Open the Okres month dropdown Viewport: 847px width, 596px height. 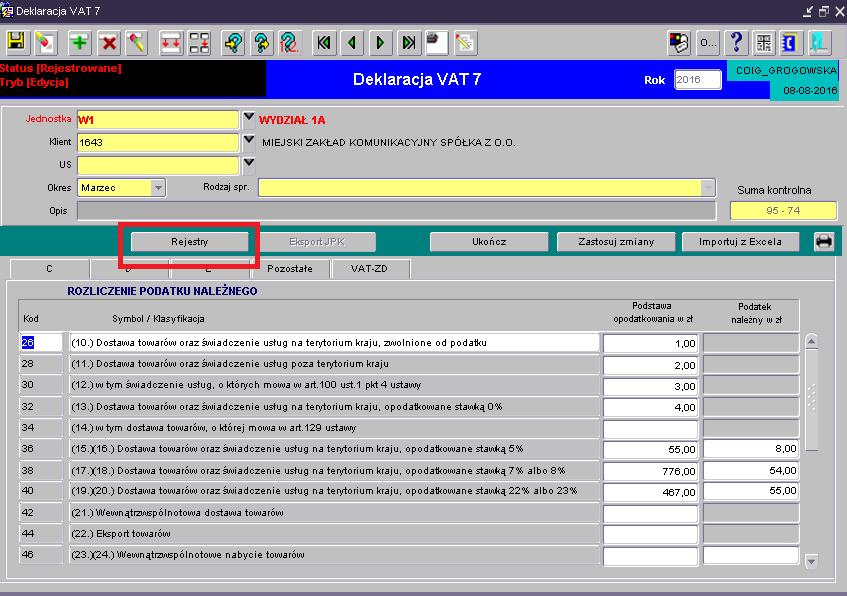(x=158, y=187)
